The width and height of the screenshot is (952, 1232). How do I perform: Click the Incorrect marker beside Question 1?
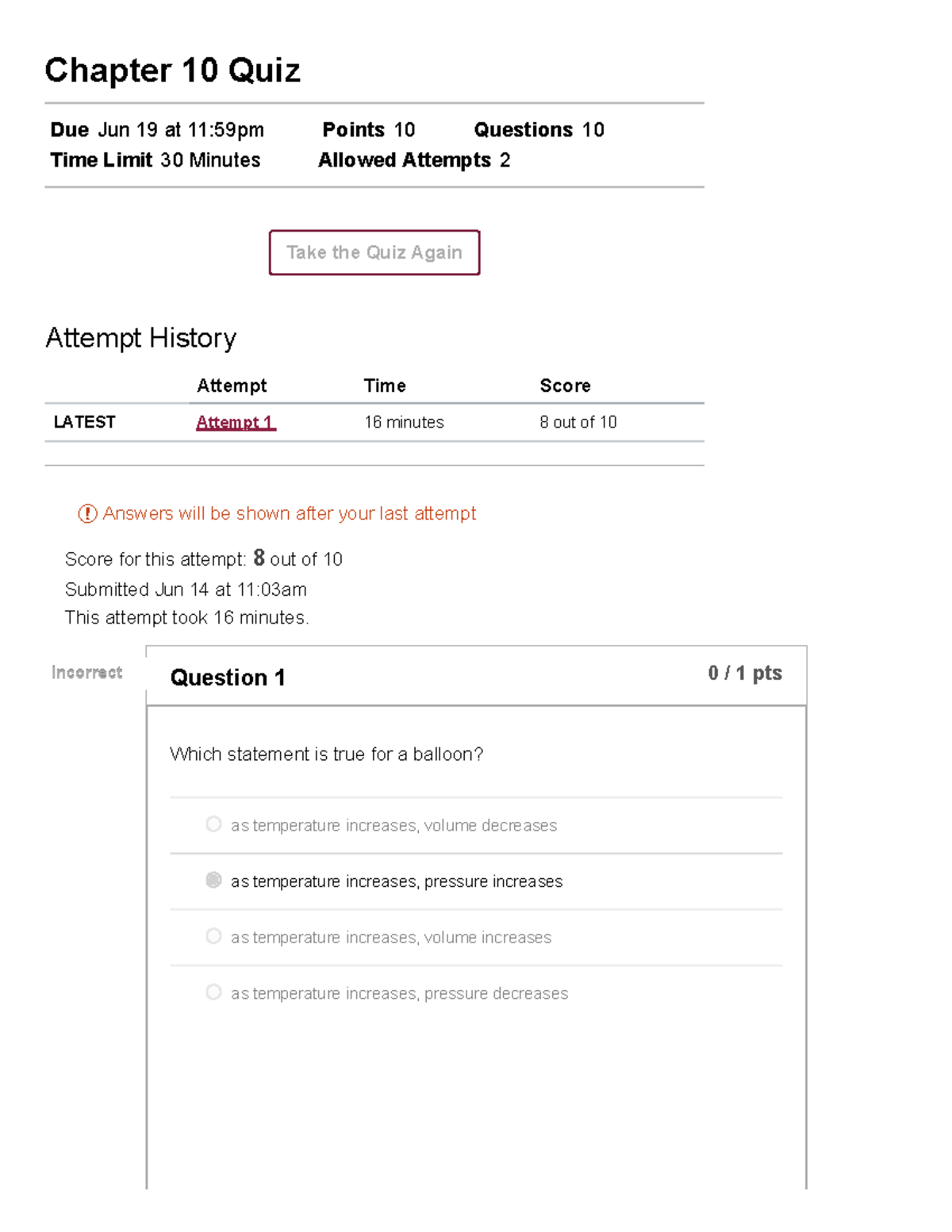click(x=86, y=672)
